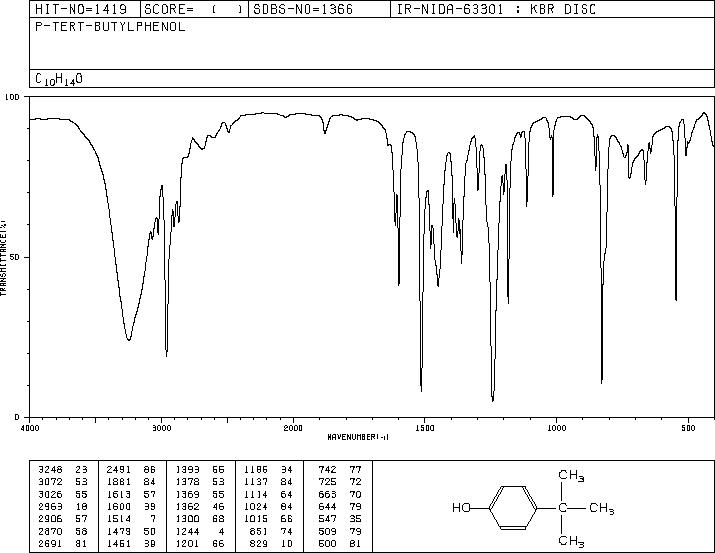The image size is (715, 553).
Task: Select the 1461 peak entry in table
Action: [131, 543]
